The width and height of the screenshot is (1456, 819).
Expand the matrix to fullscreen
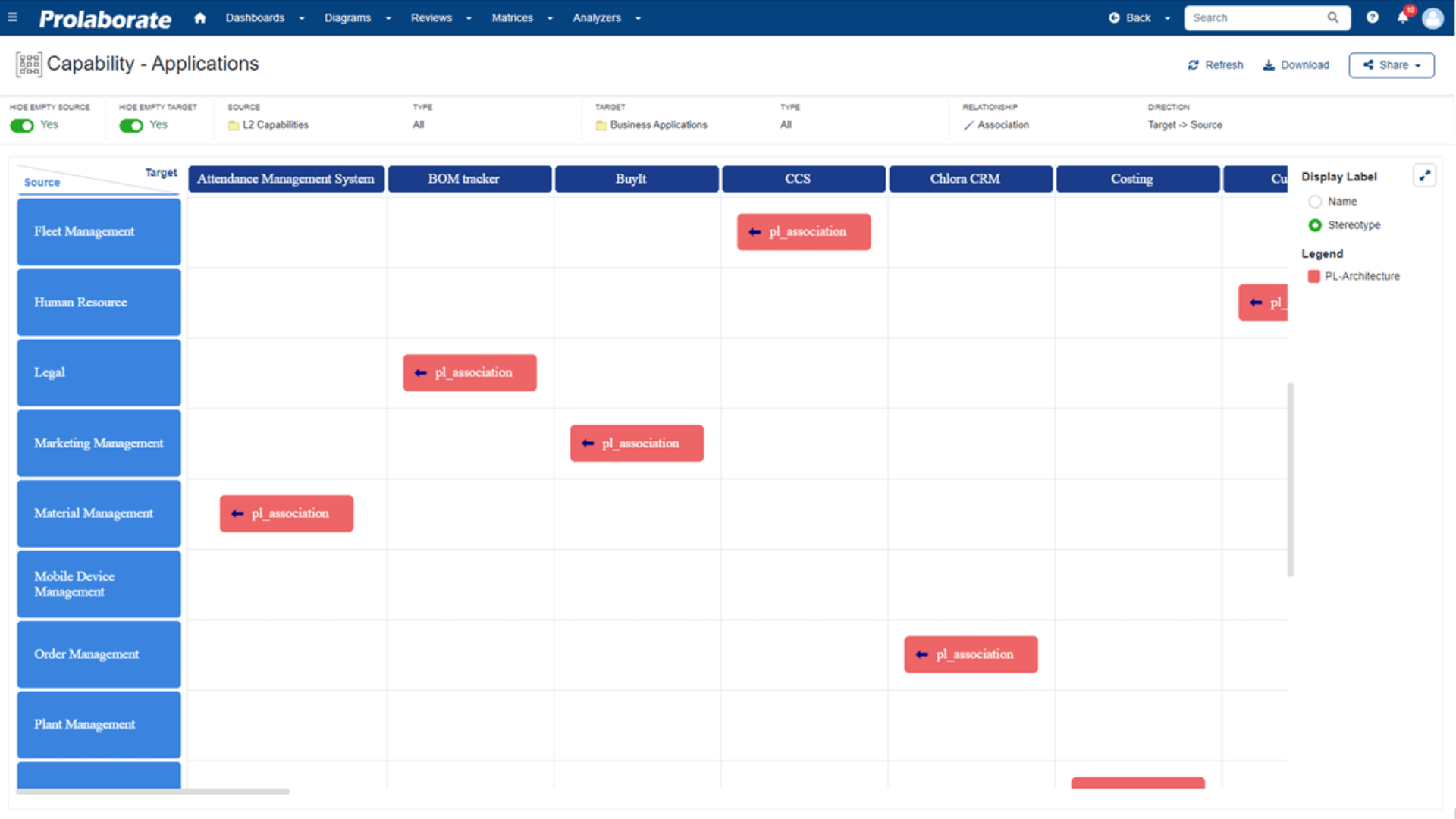(1425, 175)
